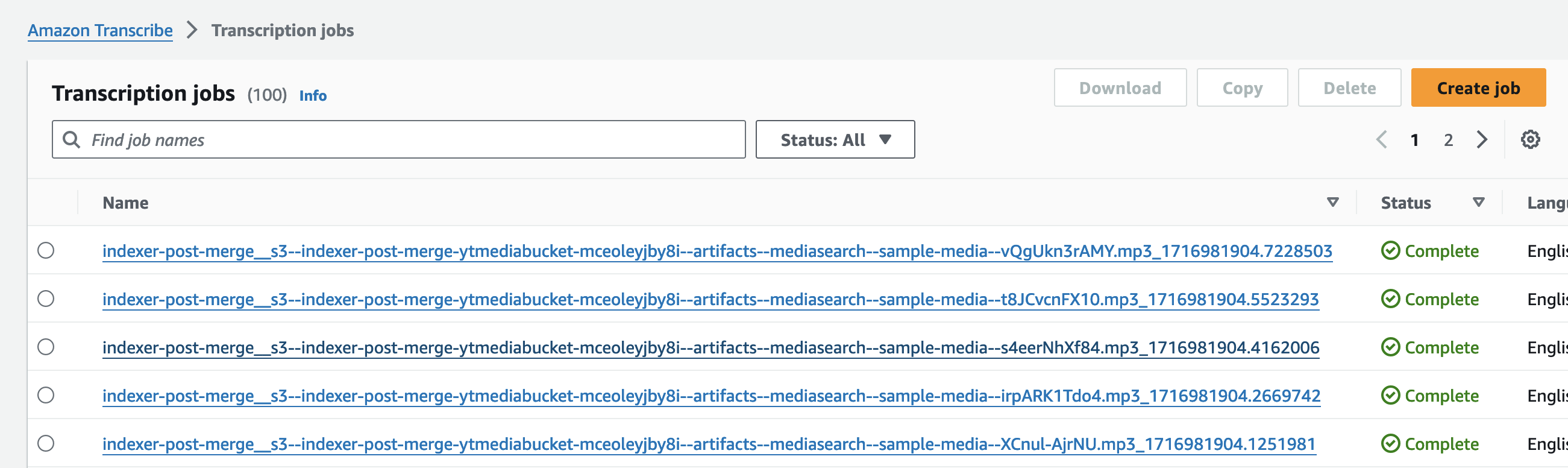The width and height of the screenshot is (1568, 468).
Task: Open the Status: All filter dropdown
Action: (x=835, y=139)
